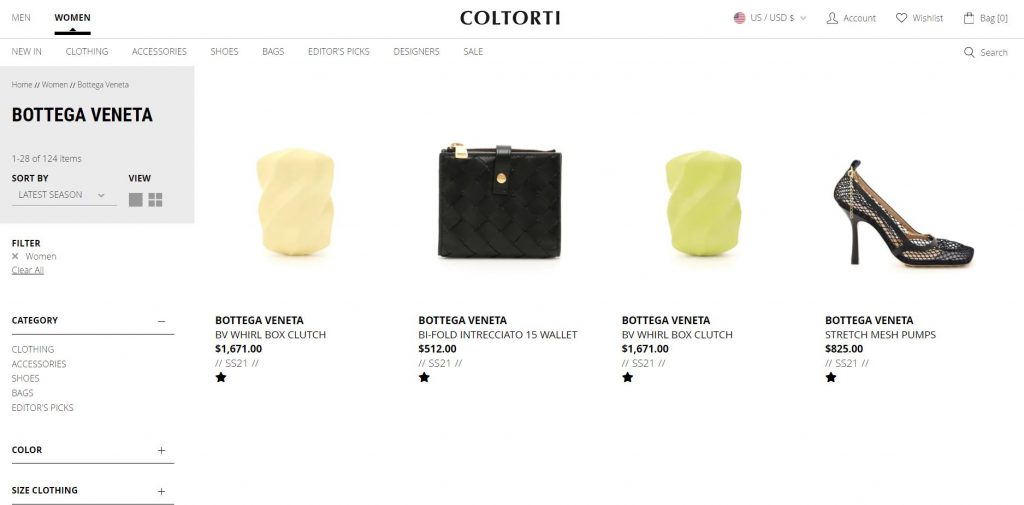Remove the Women filter with X
This screenshot has height=505, width=1024.
click(15, 256)
